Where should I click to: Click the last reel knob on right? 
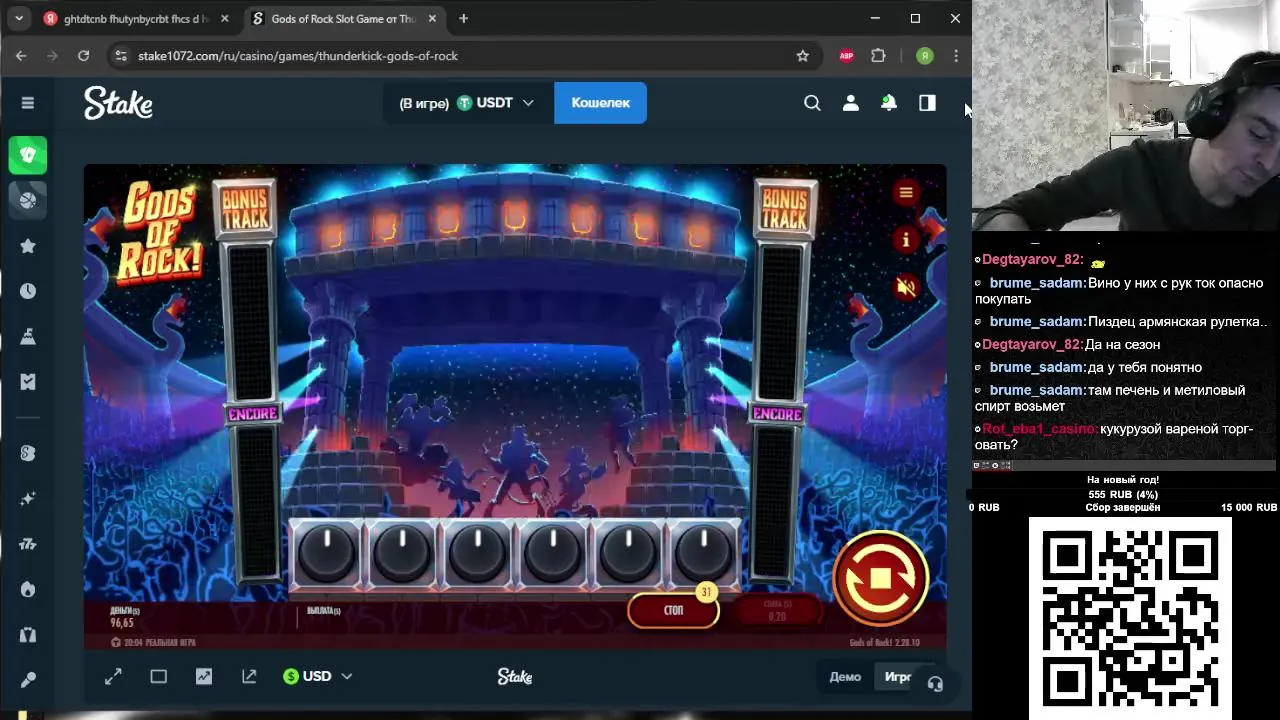[704, 554]
